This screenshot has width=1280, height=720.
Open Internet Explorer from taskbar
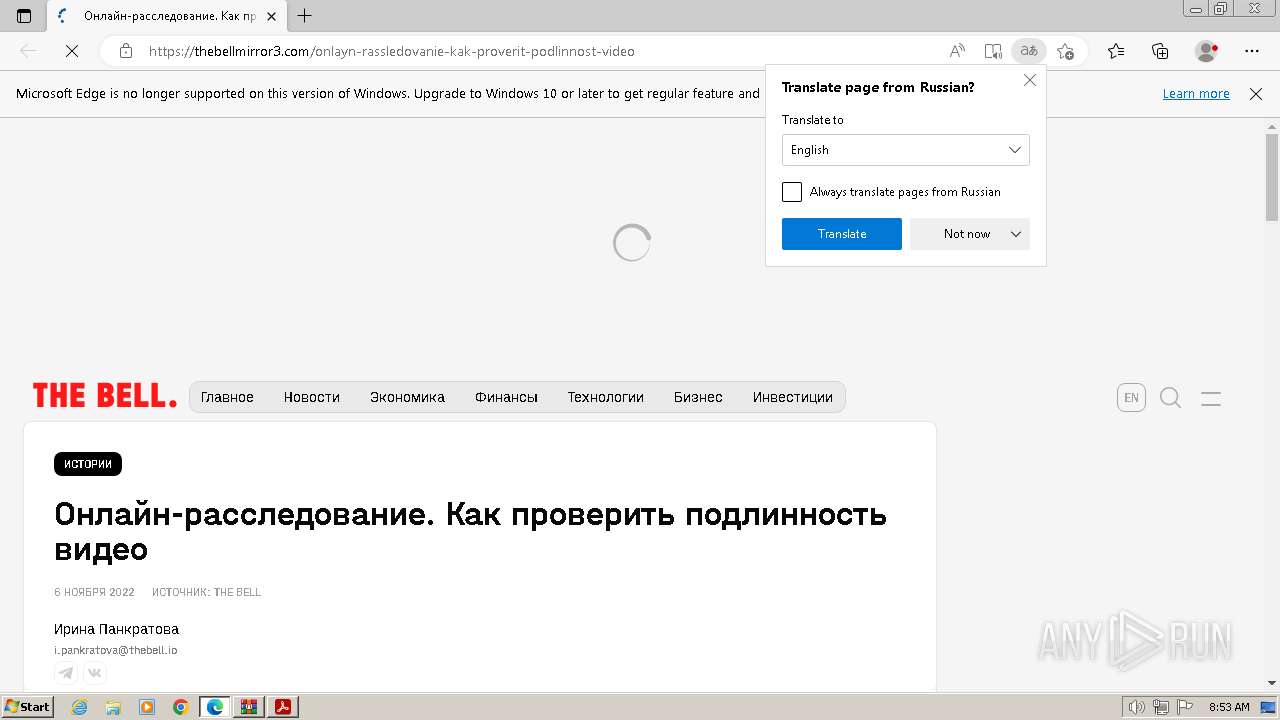80,707
